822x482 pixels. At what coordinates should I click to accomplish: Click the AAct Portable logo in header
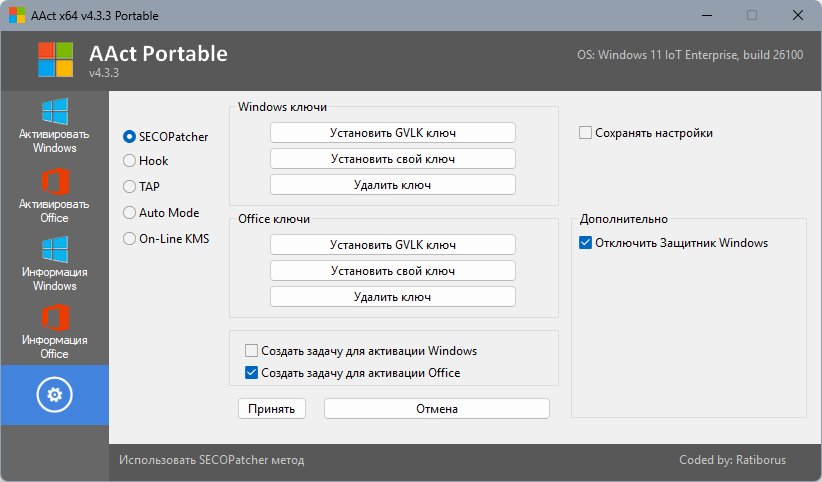click(x=56, y=59)
